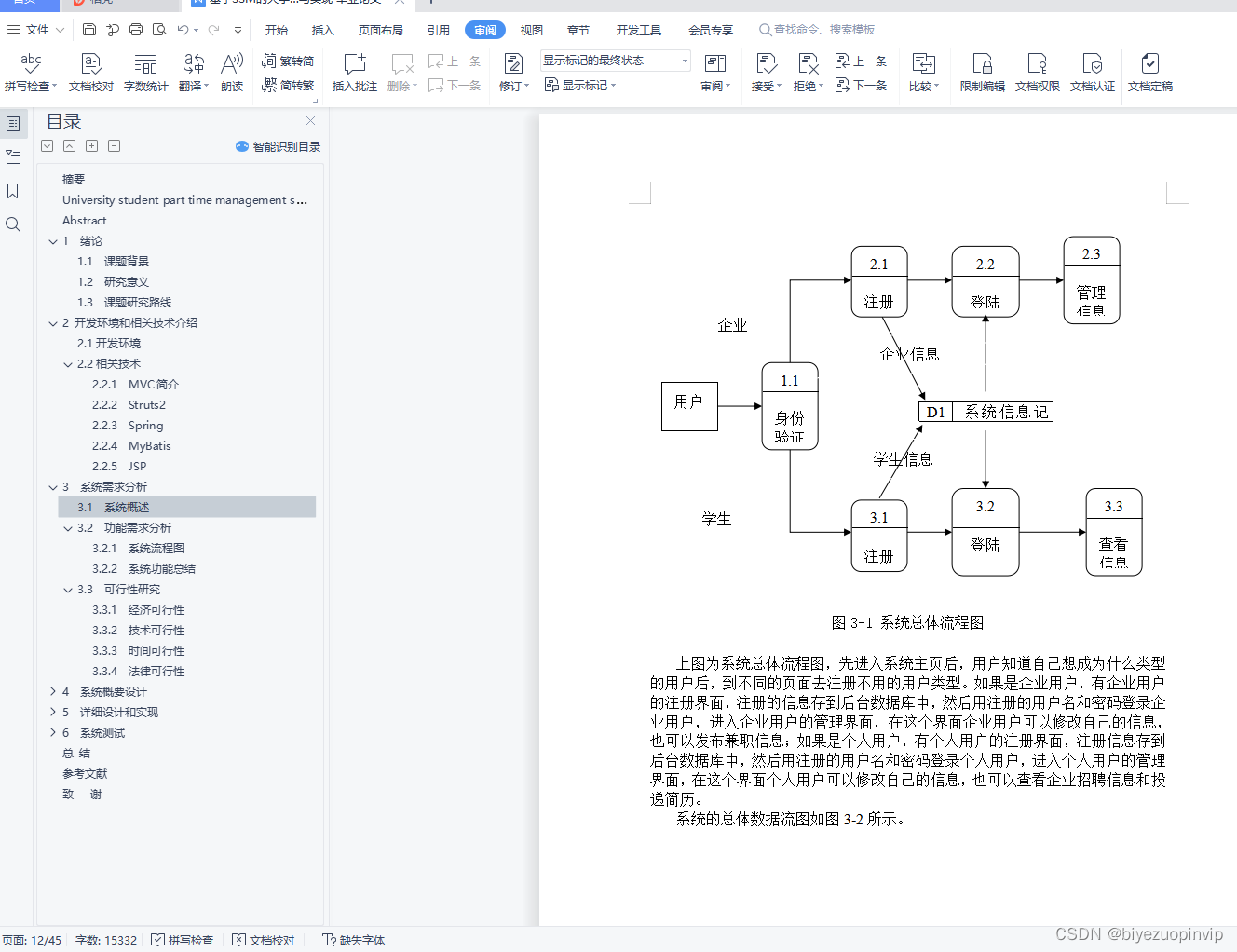1237x952 pixels.
Task: Enable 限制编辑 restrict editing
Action: [982, 72]
